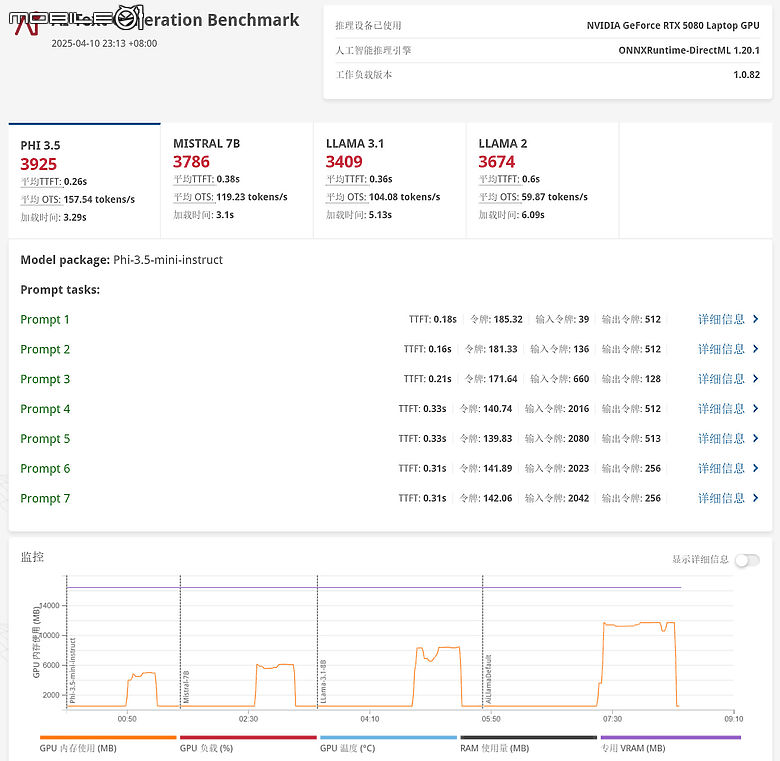780x761 pixels.
Task: Open Prompt 1 task
Action: pyautogui.click(x=45, y=319)
